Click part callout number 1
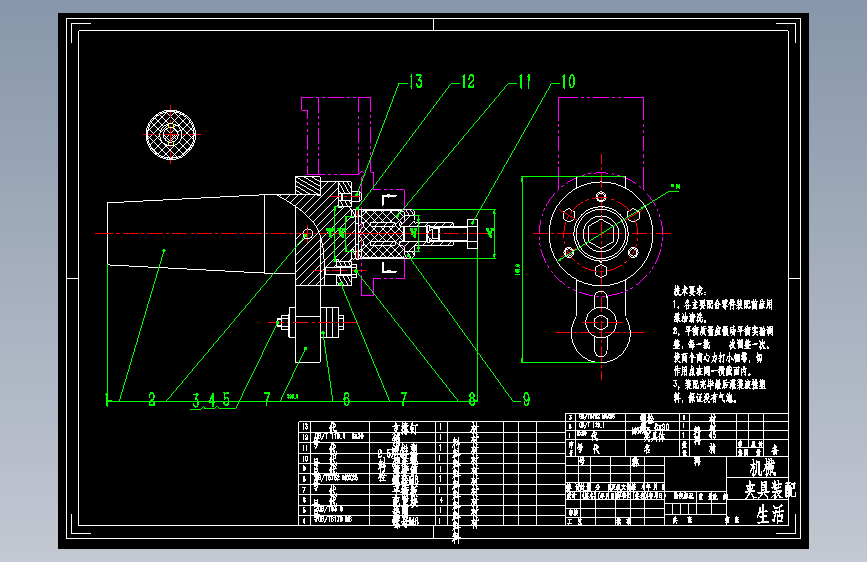 click(107, 399)
